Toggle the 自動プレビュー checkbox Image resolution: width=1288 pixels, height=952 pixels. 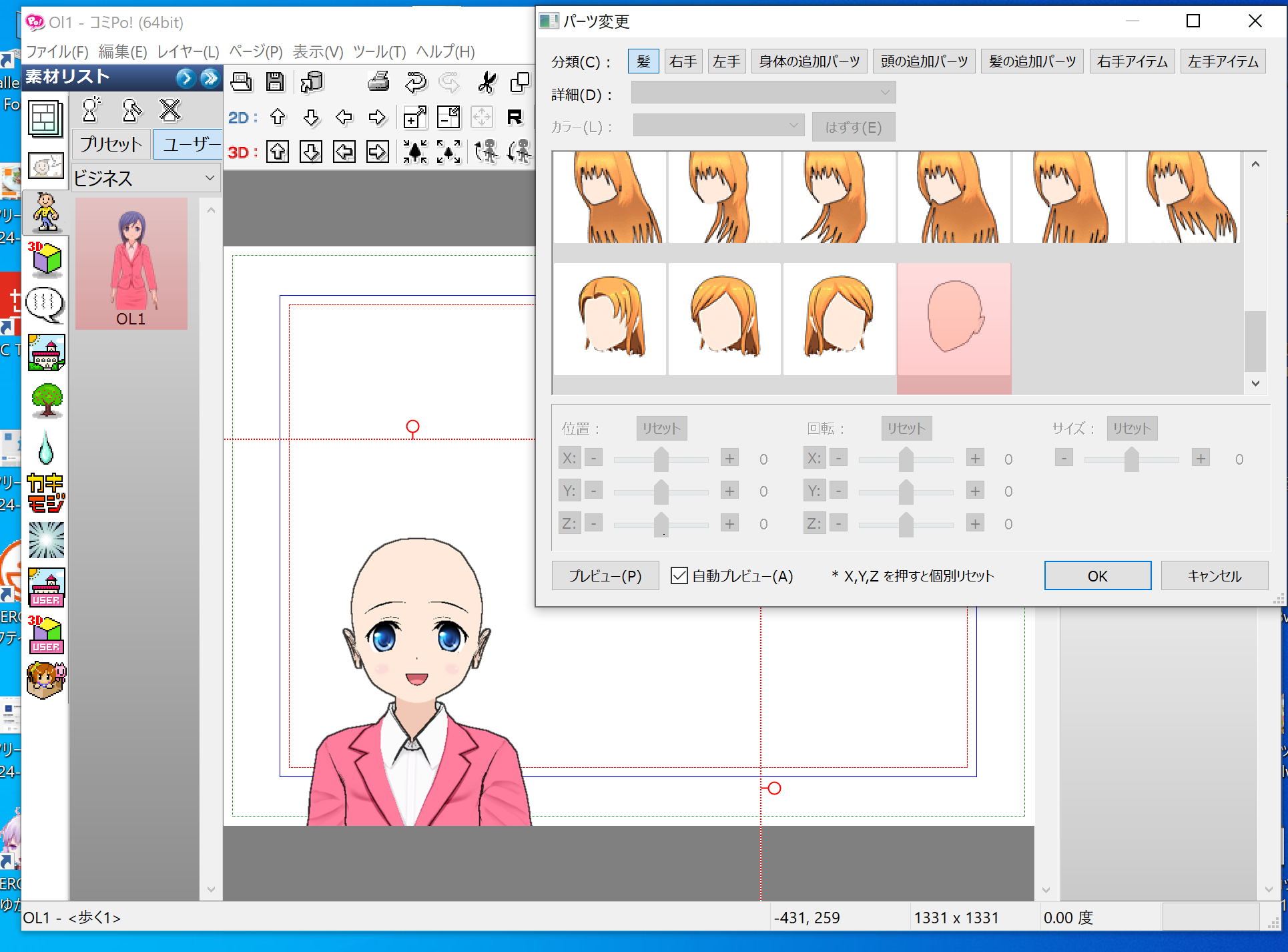click(x=679, y=575)
